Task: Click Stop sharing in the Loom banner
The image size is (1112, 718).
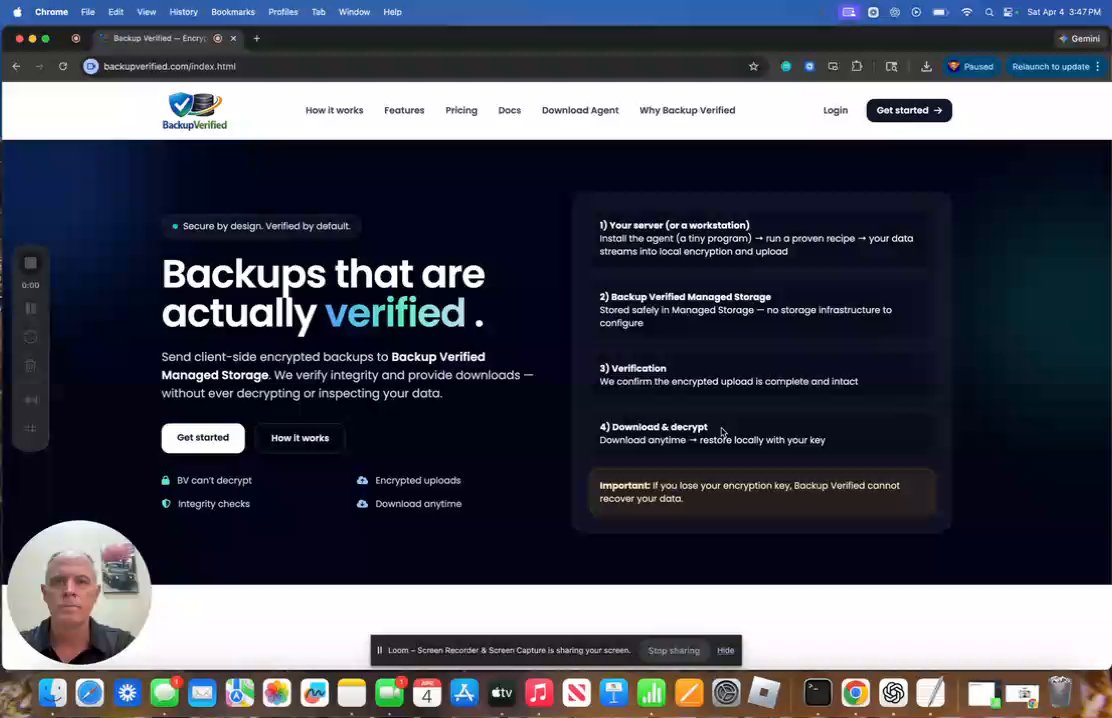Action: (674, 651)
